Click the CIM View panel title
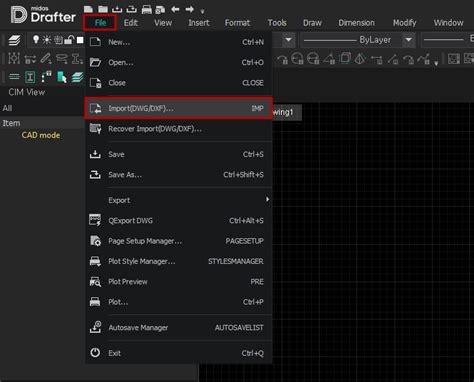The image size is (474, 382). [27, 92]
